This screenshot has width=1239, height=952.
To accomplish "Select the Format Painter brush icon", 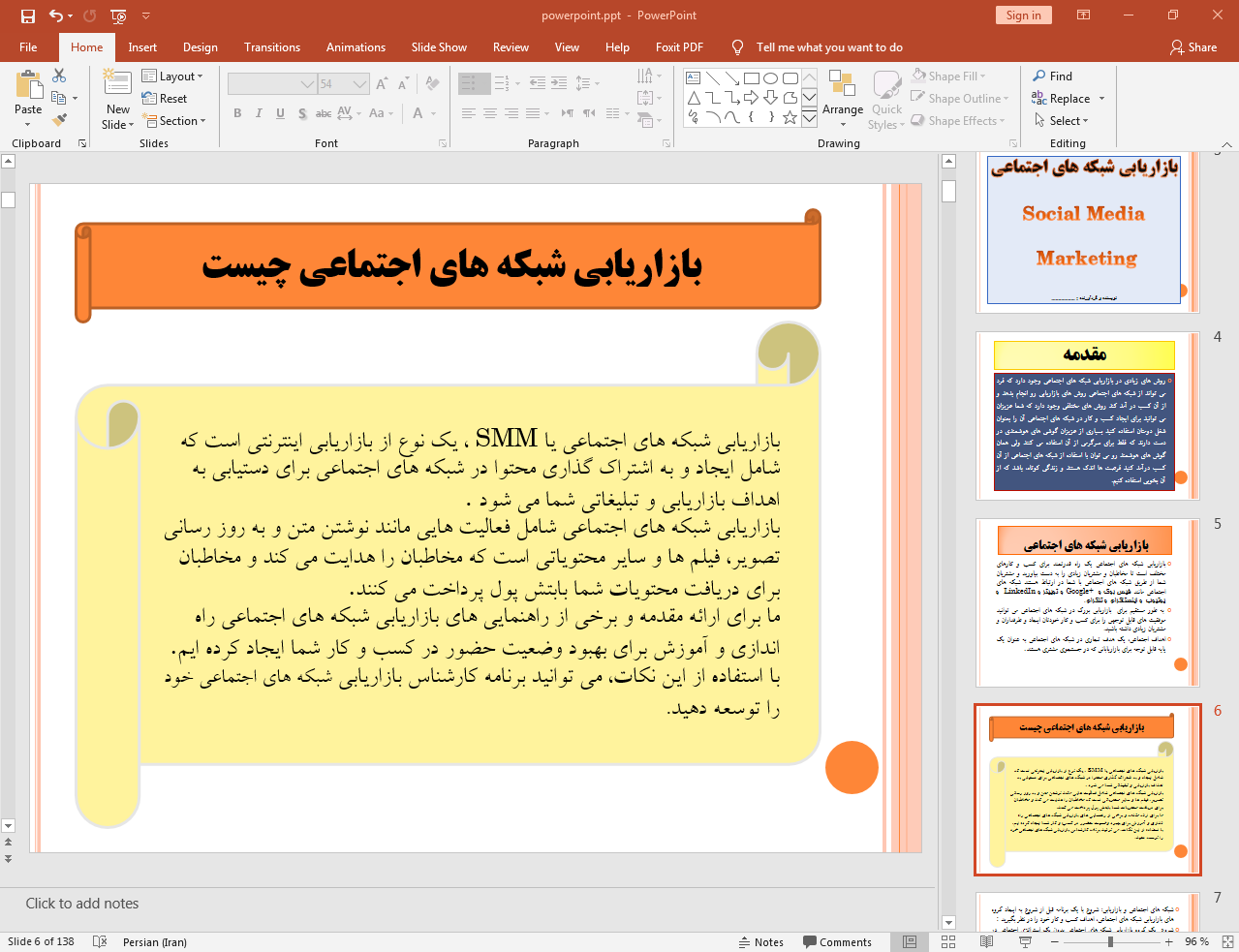I will 59,120.
